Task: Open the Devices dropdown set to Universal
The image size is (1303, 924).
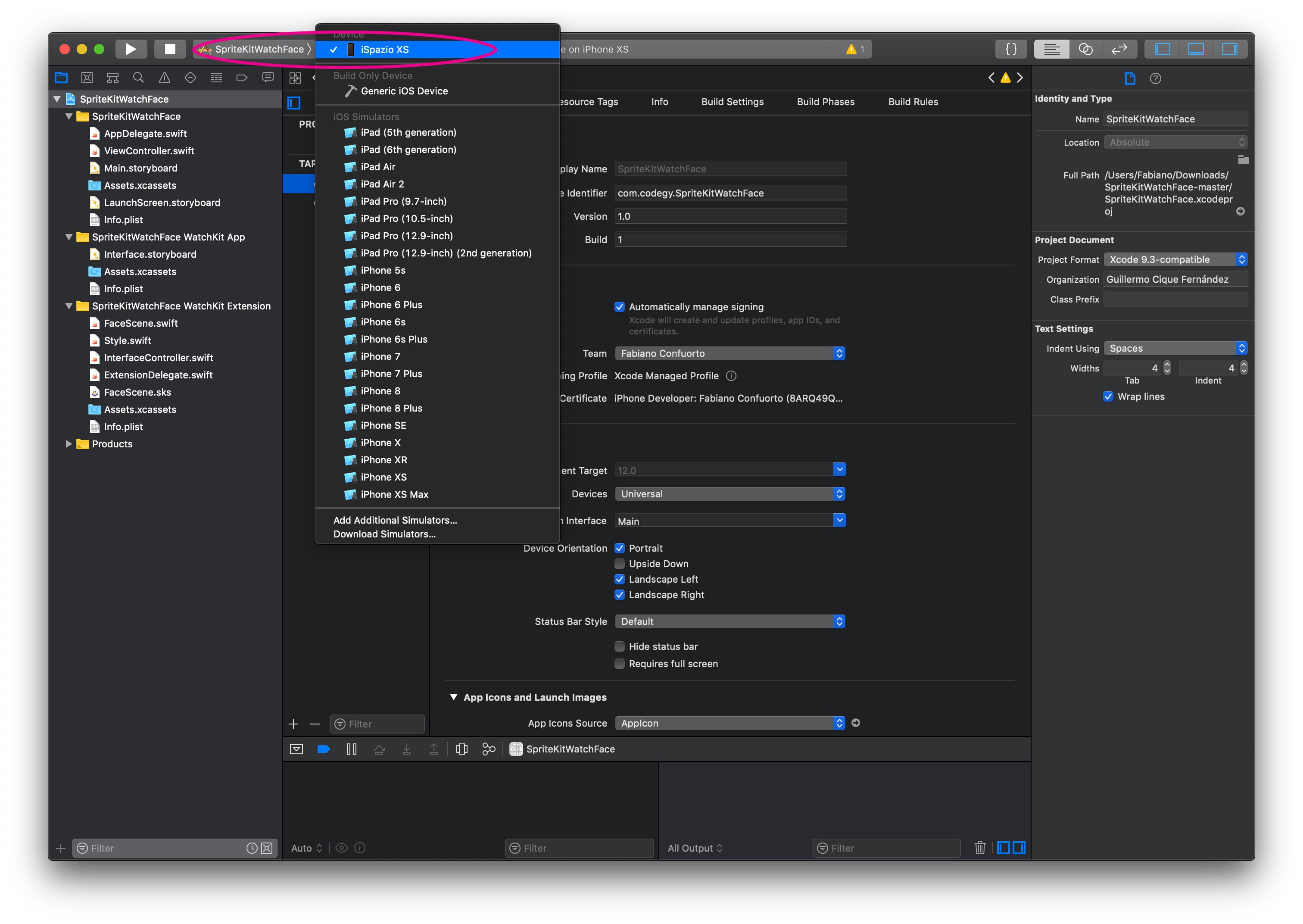Action: 729,494
